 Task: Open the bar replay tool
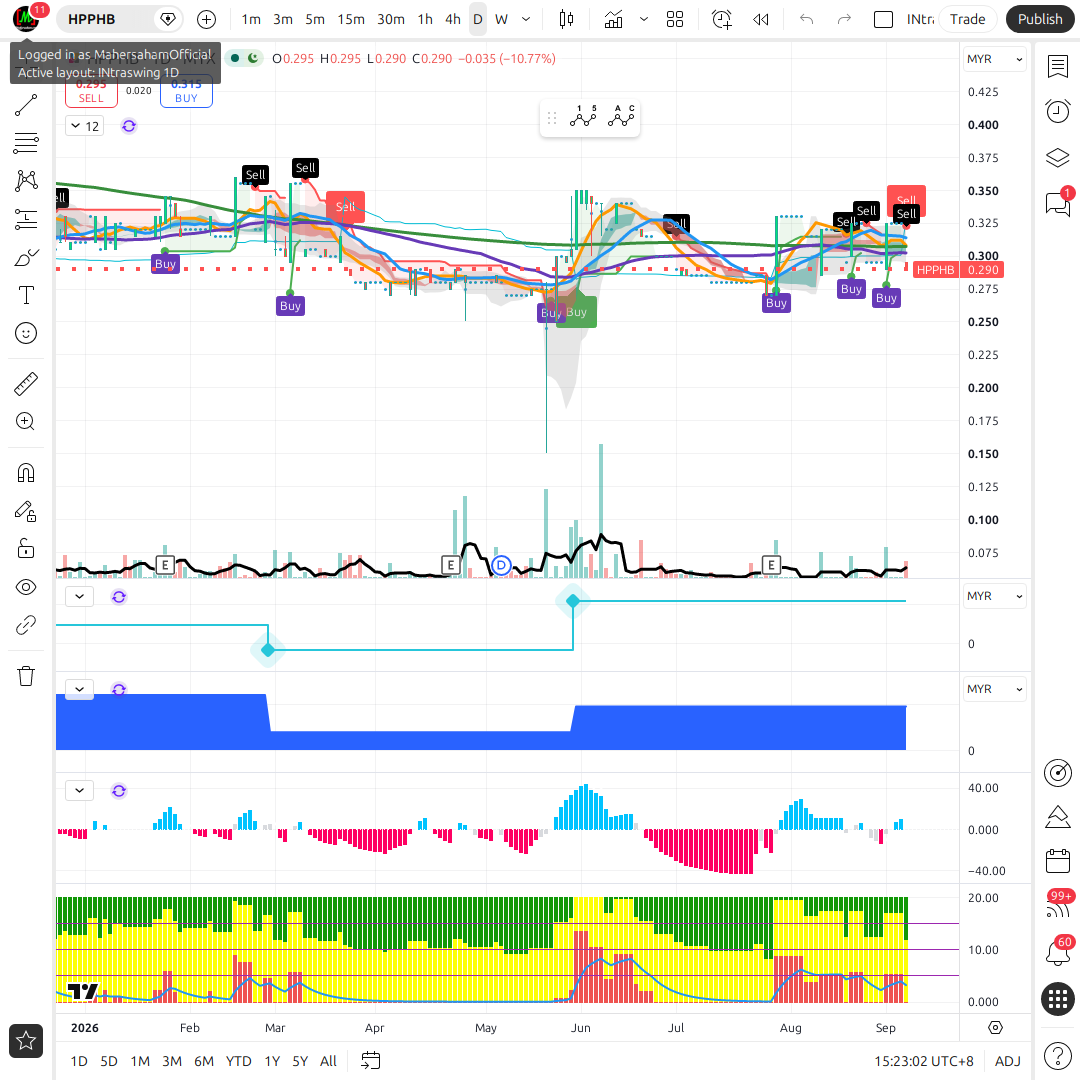[x=760, y=19]
